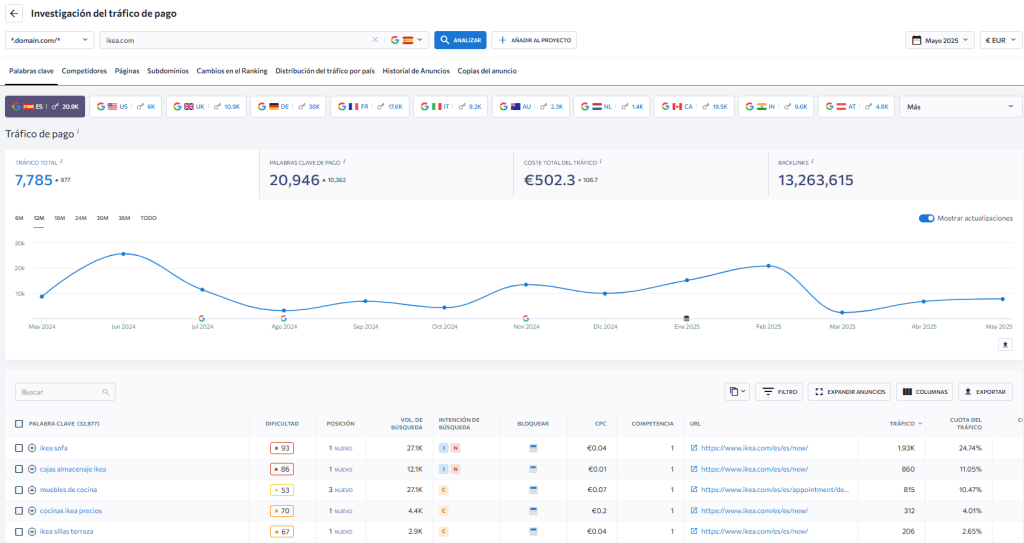The height and width of the screenshot is (543, 1024).
Task: Click add icon beside cajas almacenaje ikea
Action: pos(32,469)
